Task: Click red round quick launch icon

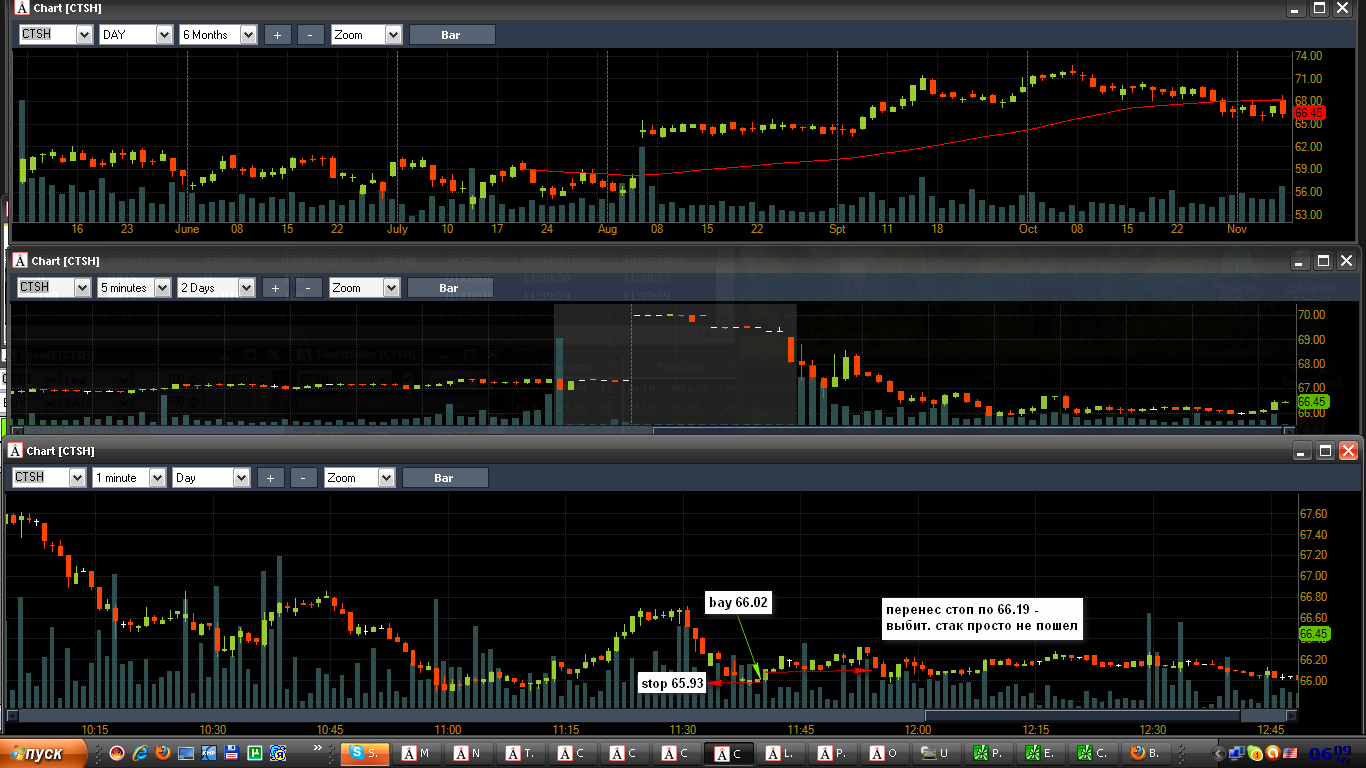Action: pyautogui.click(x=117, y=753)
